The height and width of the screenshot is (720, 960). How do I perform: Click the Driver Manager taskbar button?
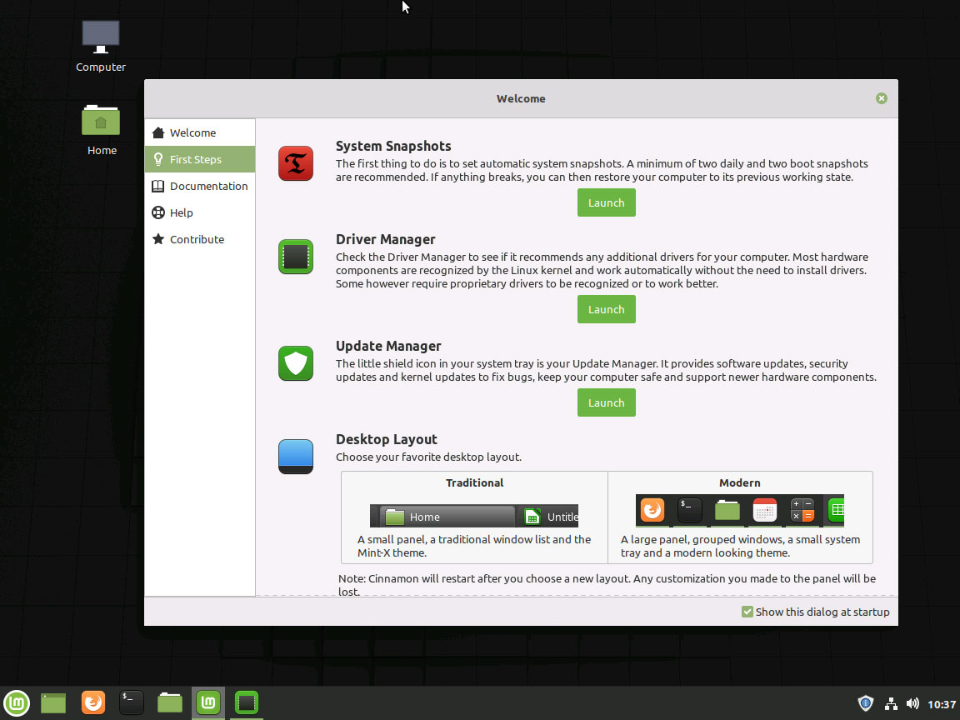tap(247, 703)
